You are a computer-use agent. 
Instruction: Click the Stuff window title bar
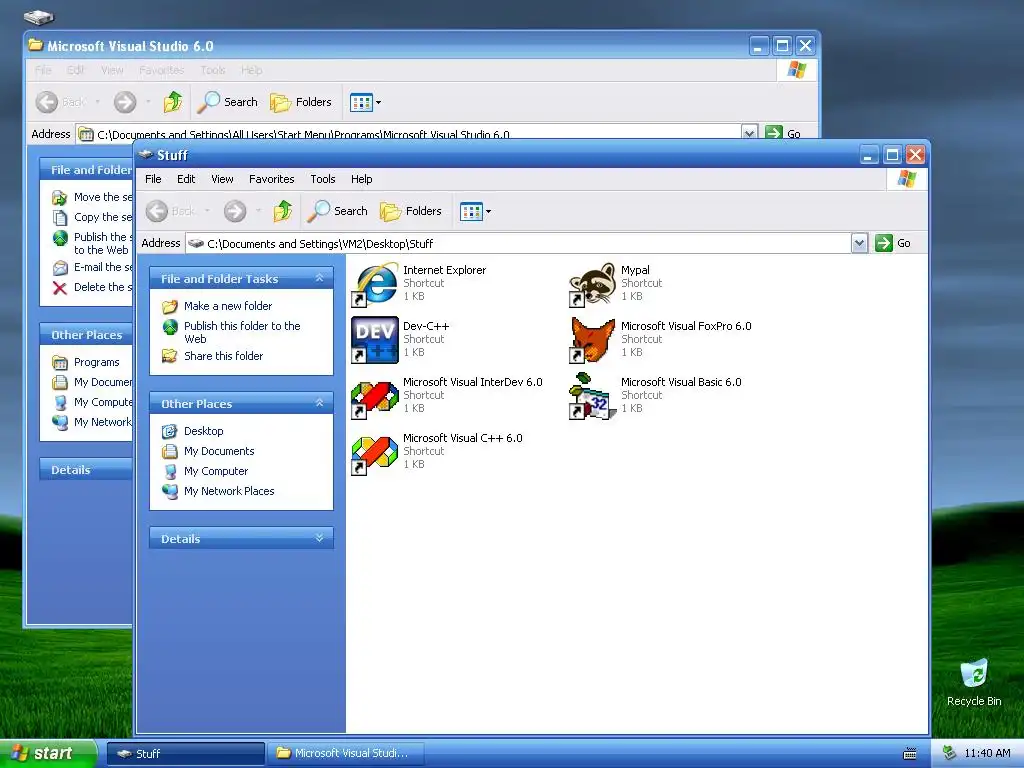(x=496, y=155)
